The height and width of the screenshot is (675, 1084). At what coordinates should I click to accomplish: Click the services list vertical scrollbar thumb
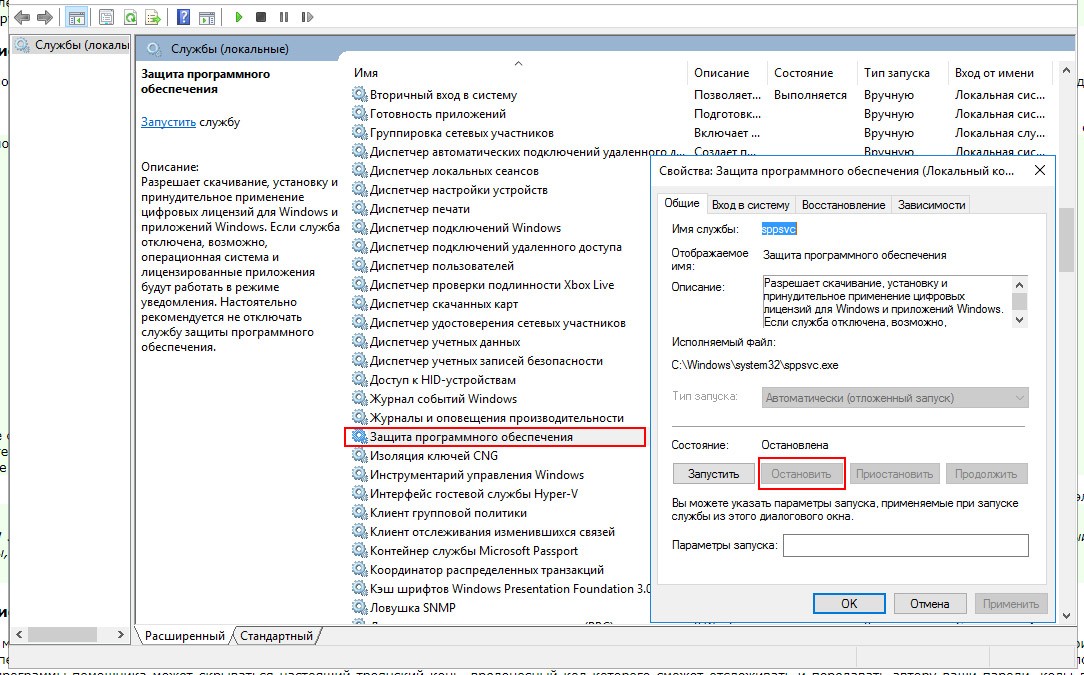tap(1067, 240)
